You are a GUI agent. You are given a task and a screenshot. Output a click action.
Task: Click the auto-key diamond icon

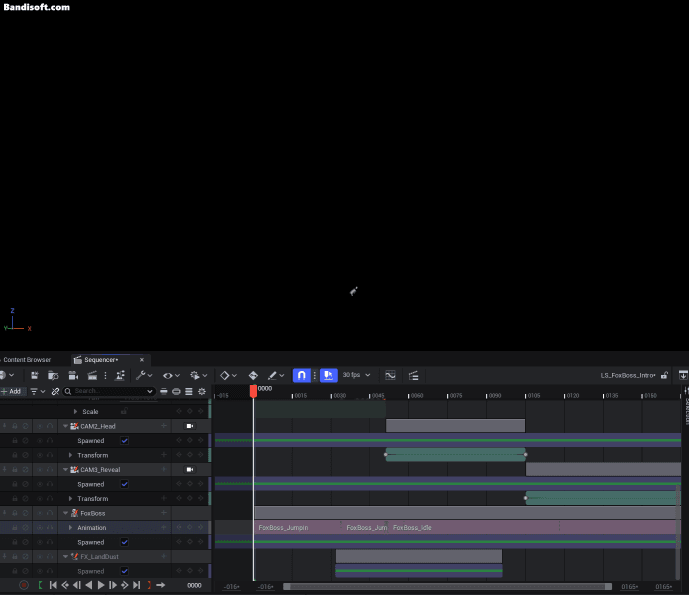coord(253,375)
